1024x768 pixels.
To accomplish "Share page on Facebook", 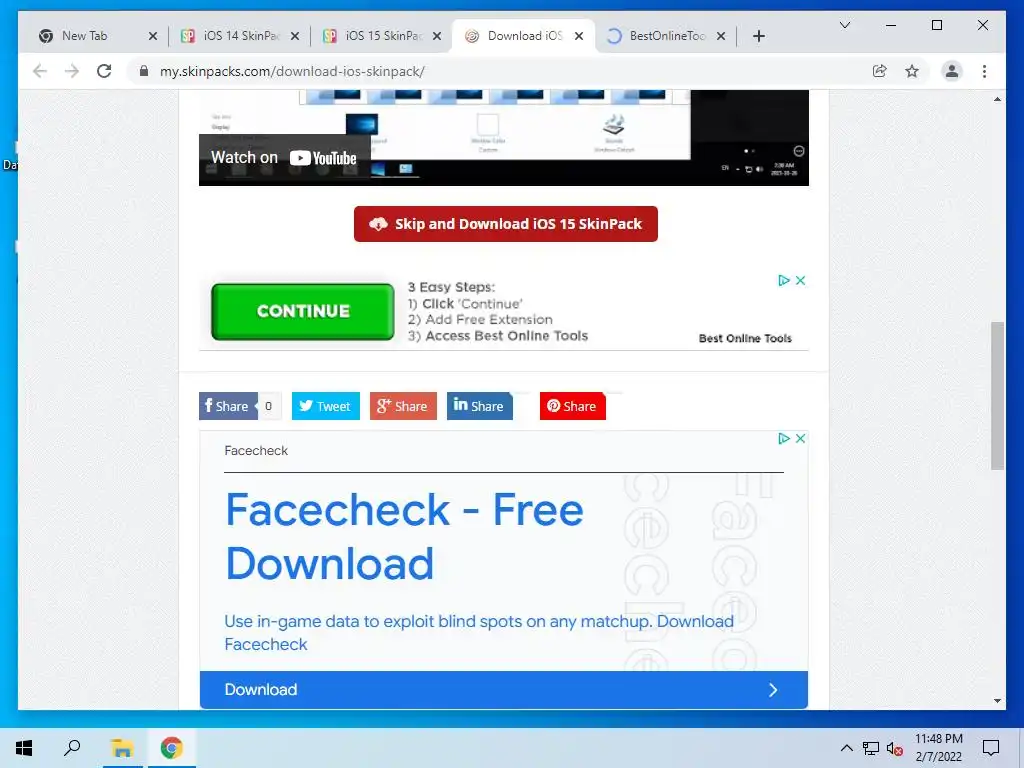I will tap(229, 406).
